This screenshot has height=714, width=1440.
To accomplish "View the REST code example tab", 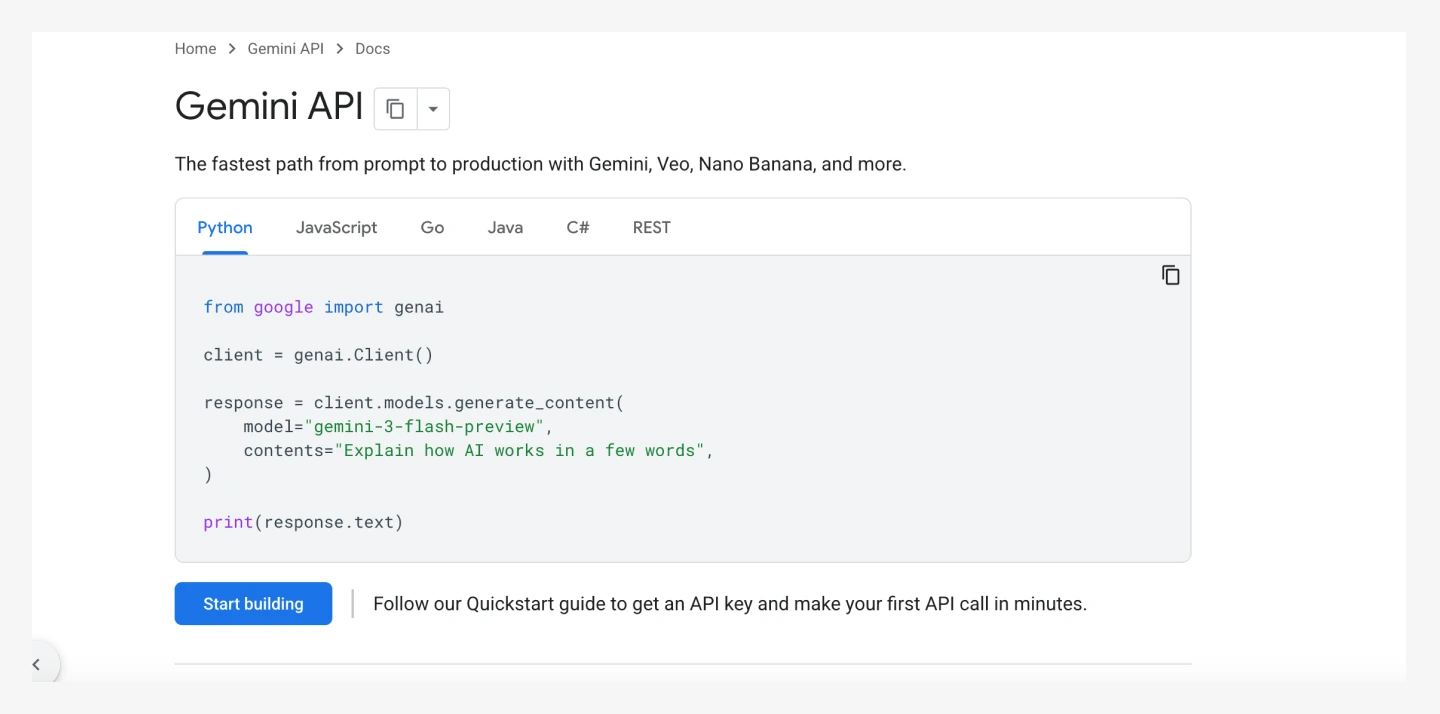I will tap(651, 227).
